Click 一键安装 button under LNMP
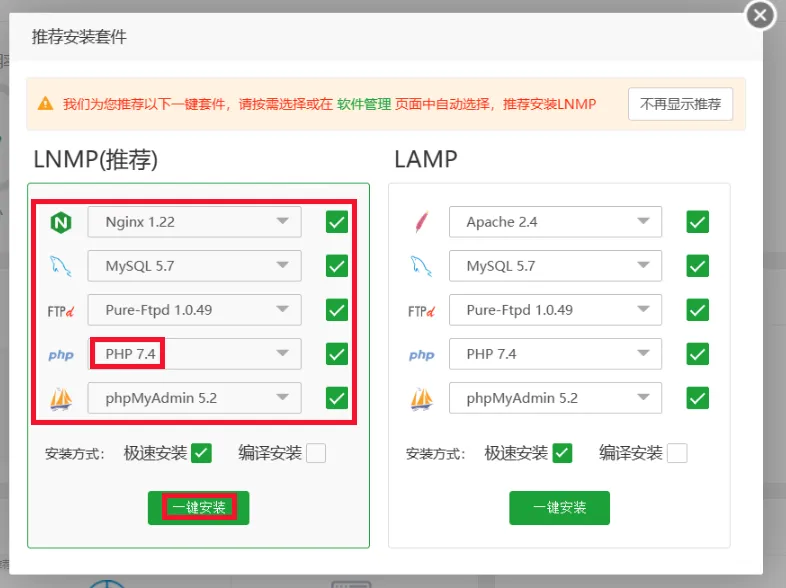Screen dimensions: 786x588 point(199,508)
